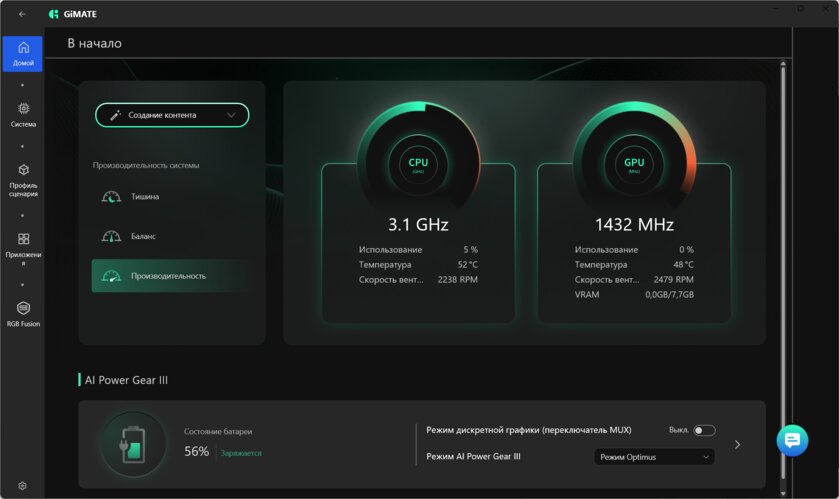Click the В начало page title

pyautogui.click(x=95, y=43)
